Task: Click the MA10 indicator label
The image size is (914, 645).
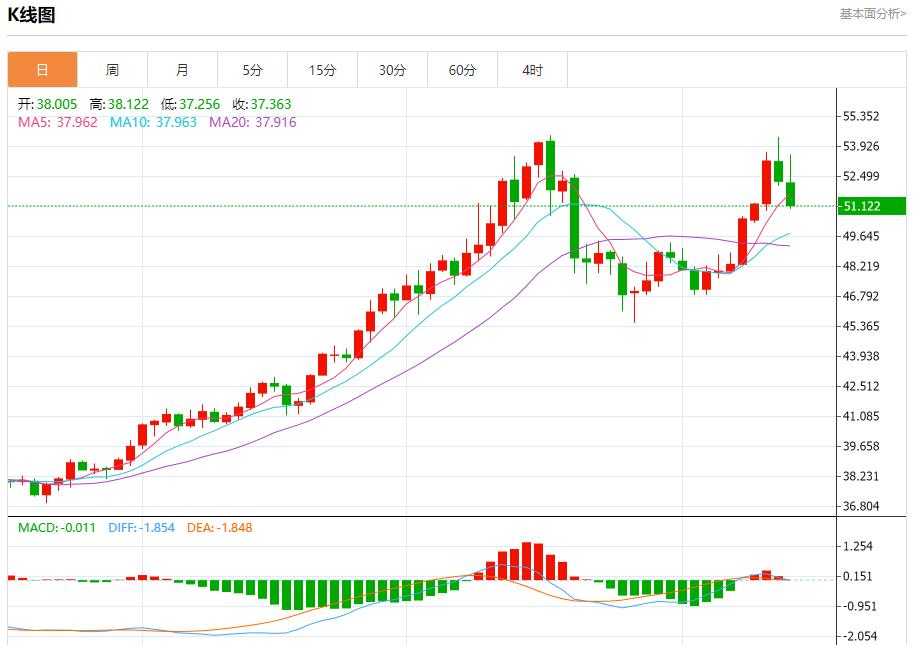Action: click(154, 122)
